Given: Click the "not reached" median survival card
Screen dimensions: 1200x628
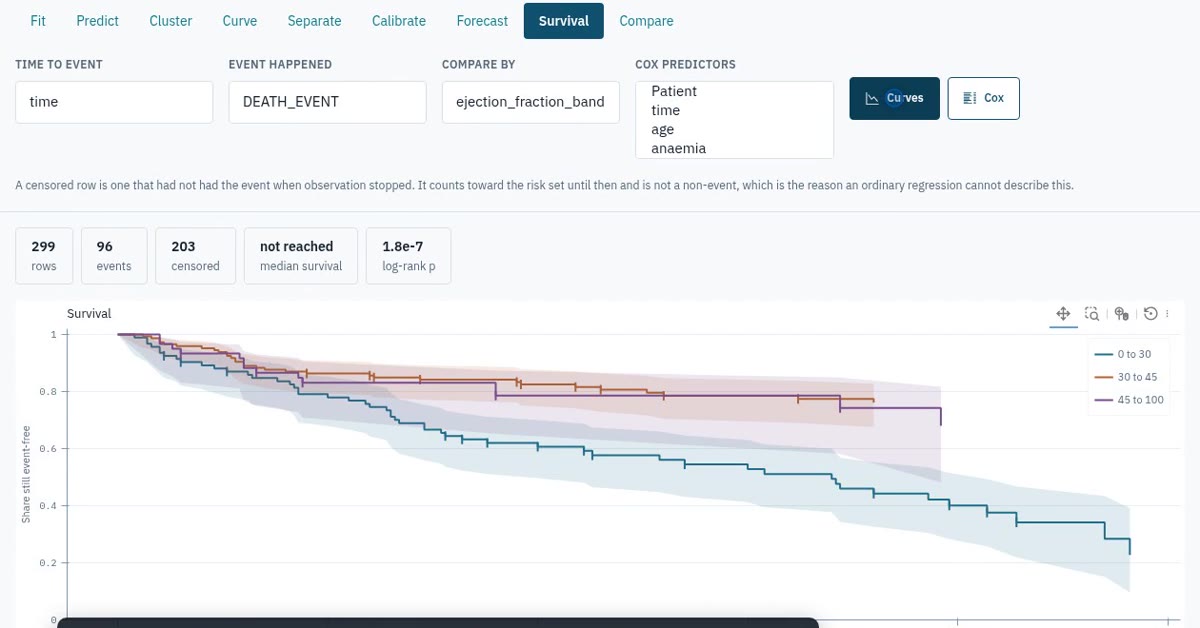Looking at the screenshot, I should [x=301, y=256].
